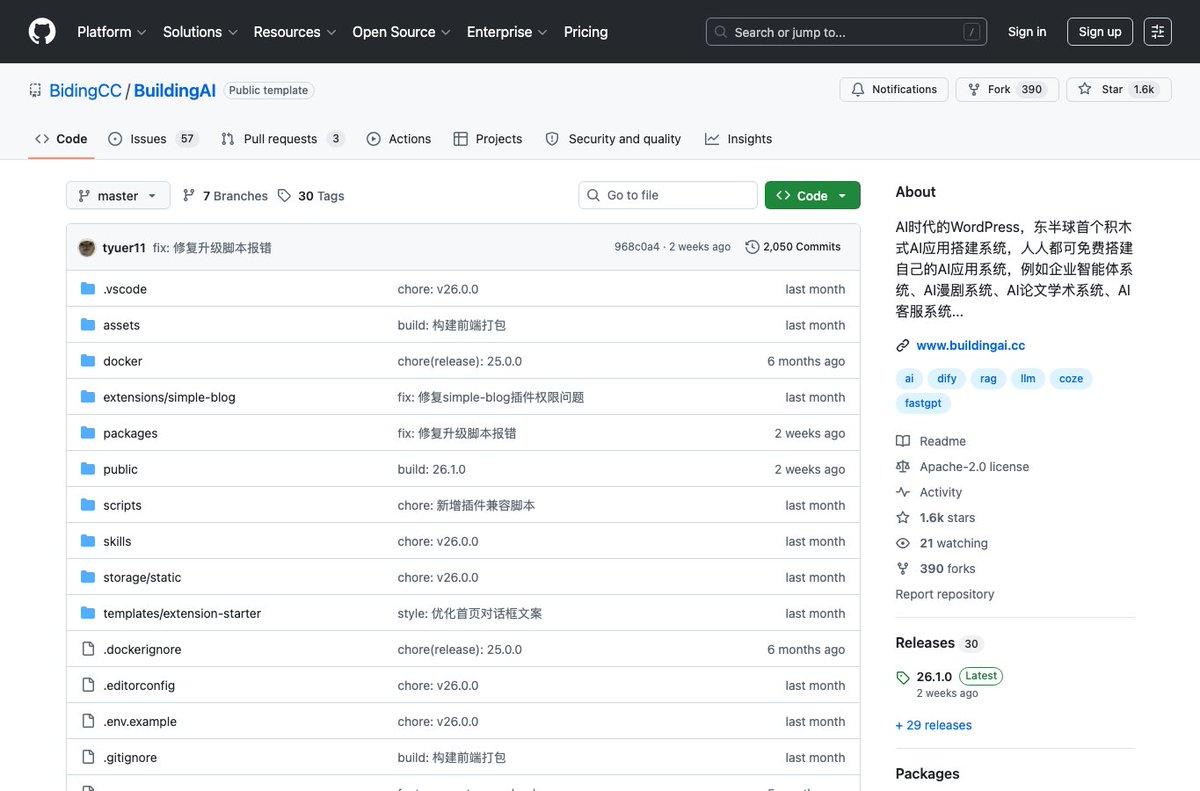Click the .dockerignore file icon
Image resolution: width=1200 pixels, height=791 pixels.
point(87,649)
